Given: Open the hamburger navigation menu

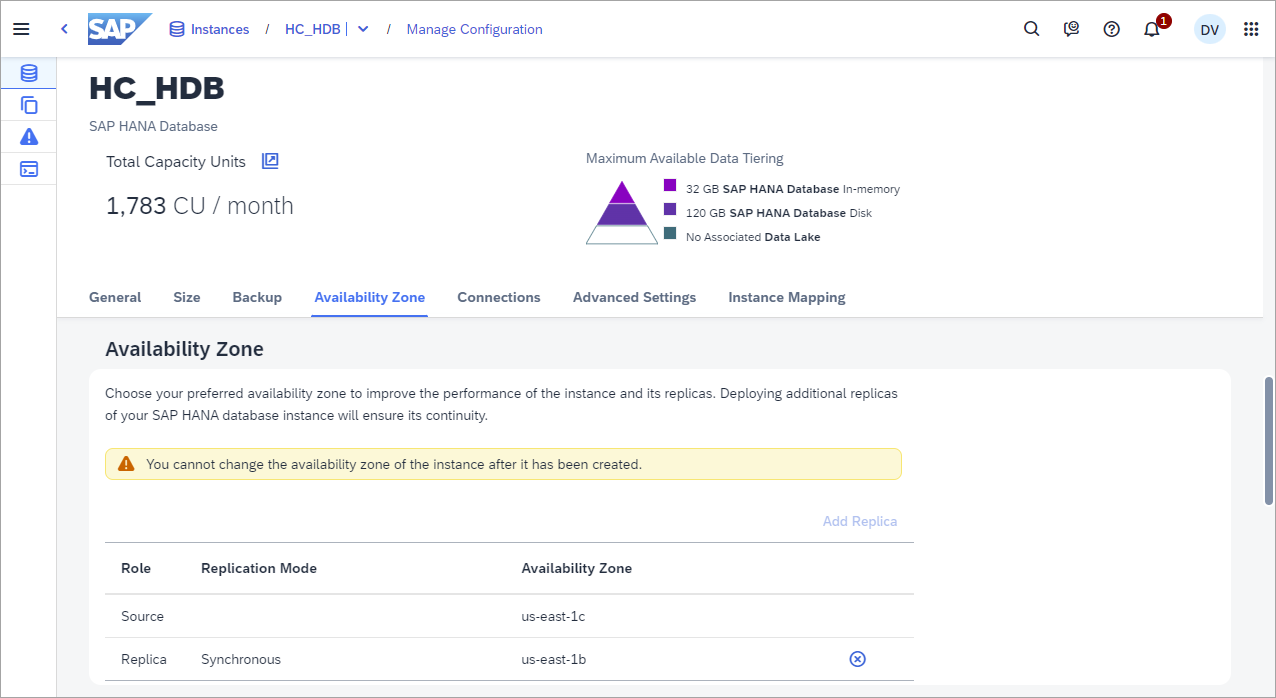Looking at the screenshot, I should pos(21,29).
